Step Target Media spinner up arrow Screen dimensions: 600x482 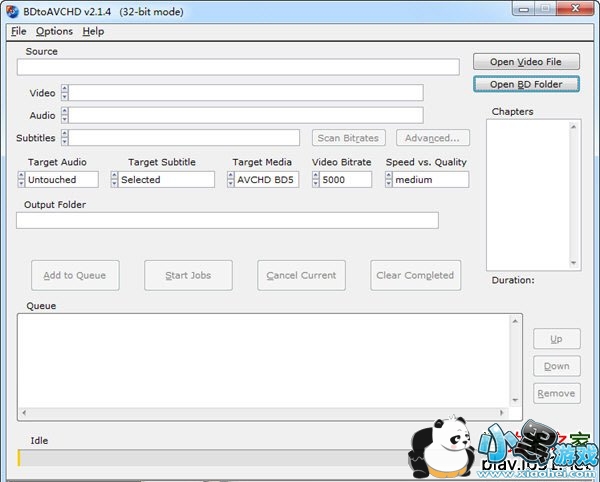click(x=230, y=175)
